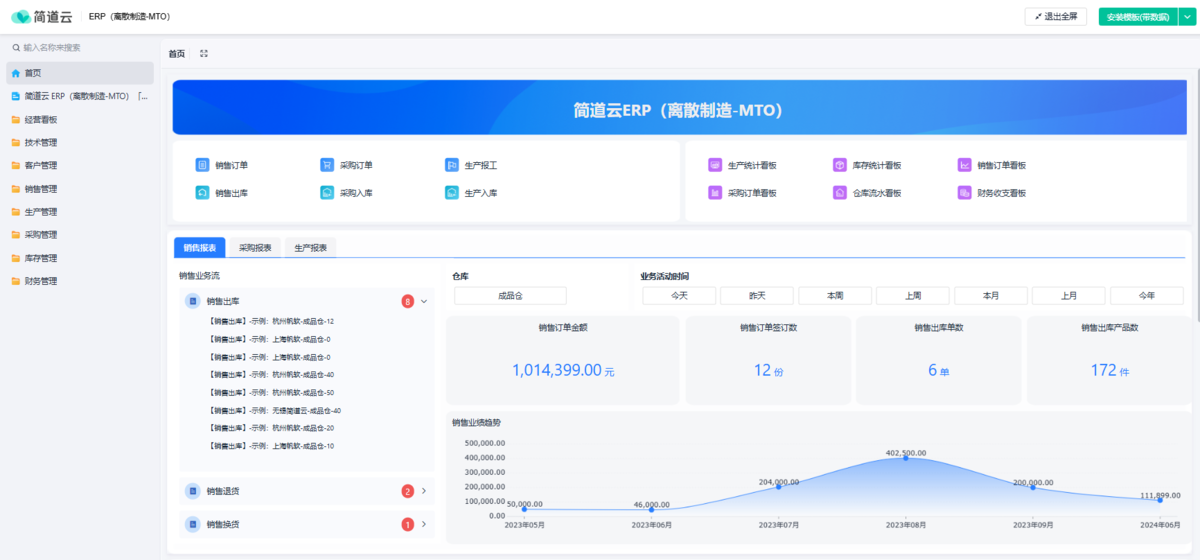Open the 财务收支看板 icon
The height and width of the screenshot is (560, 1200).
[x=964, y=193]
